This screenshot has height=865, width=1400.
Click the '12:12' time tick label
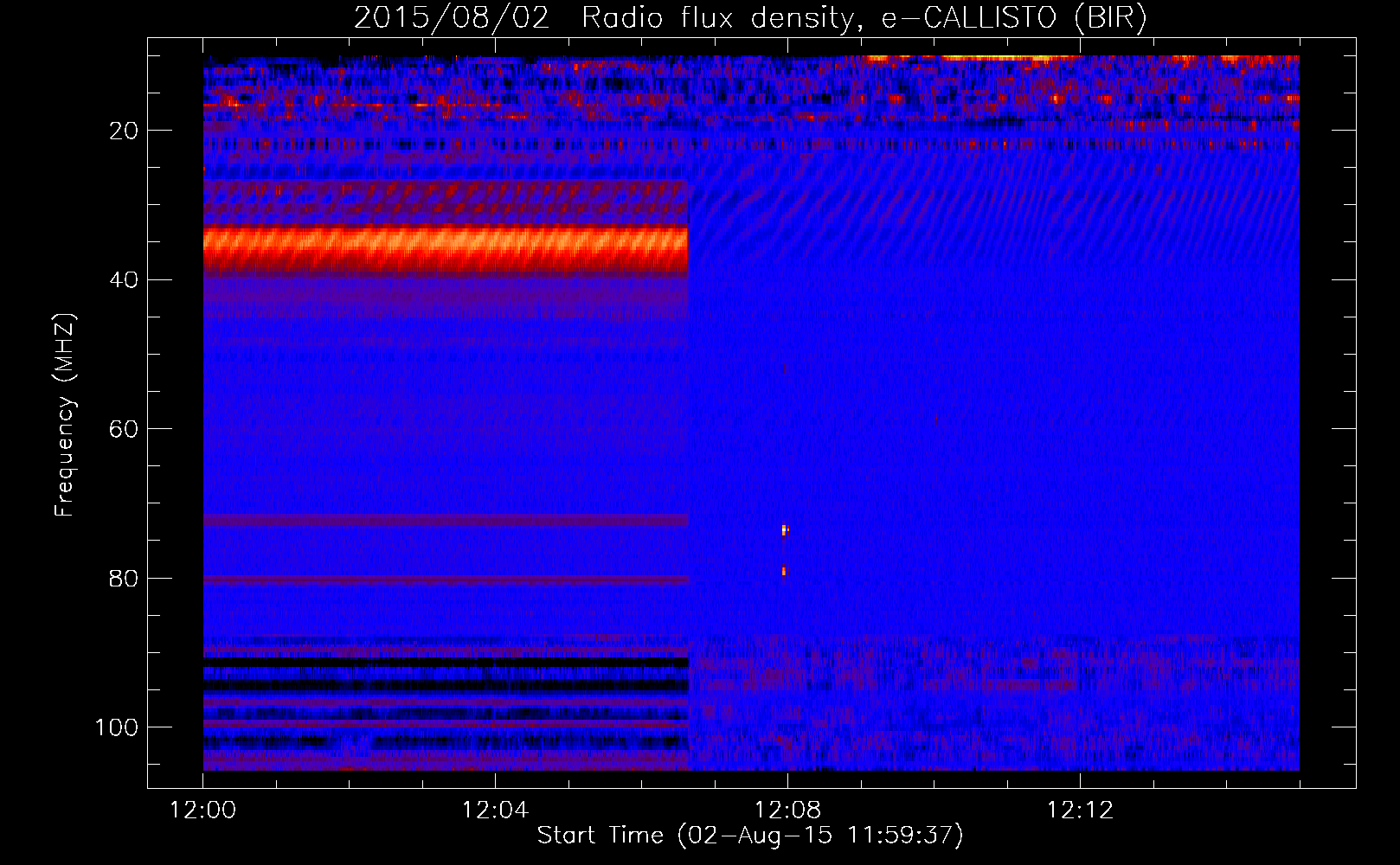click(1080, 811)
